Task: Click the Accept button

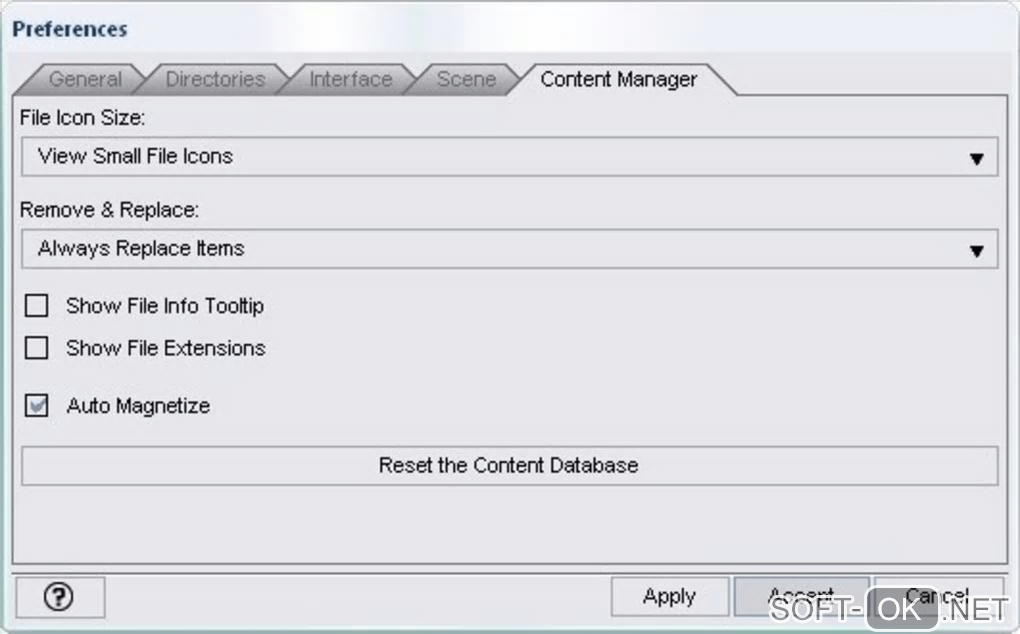Action: (x=800, y=597)
